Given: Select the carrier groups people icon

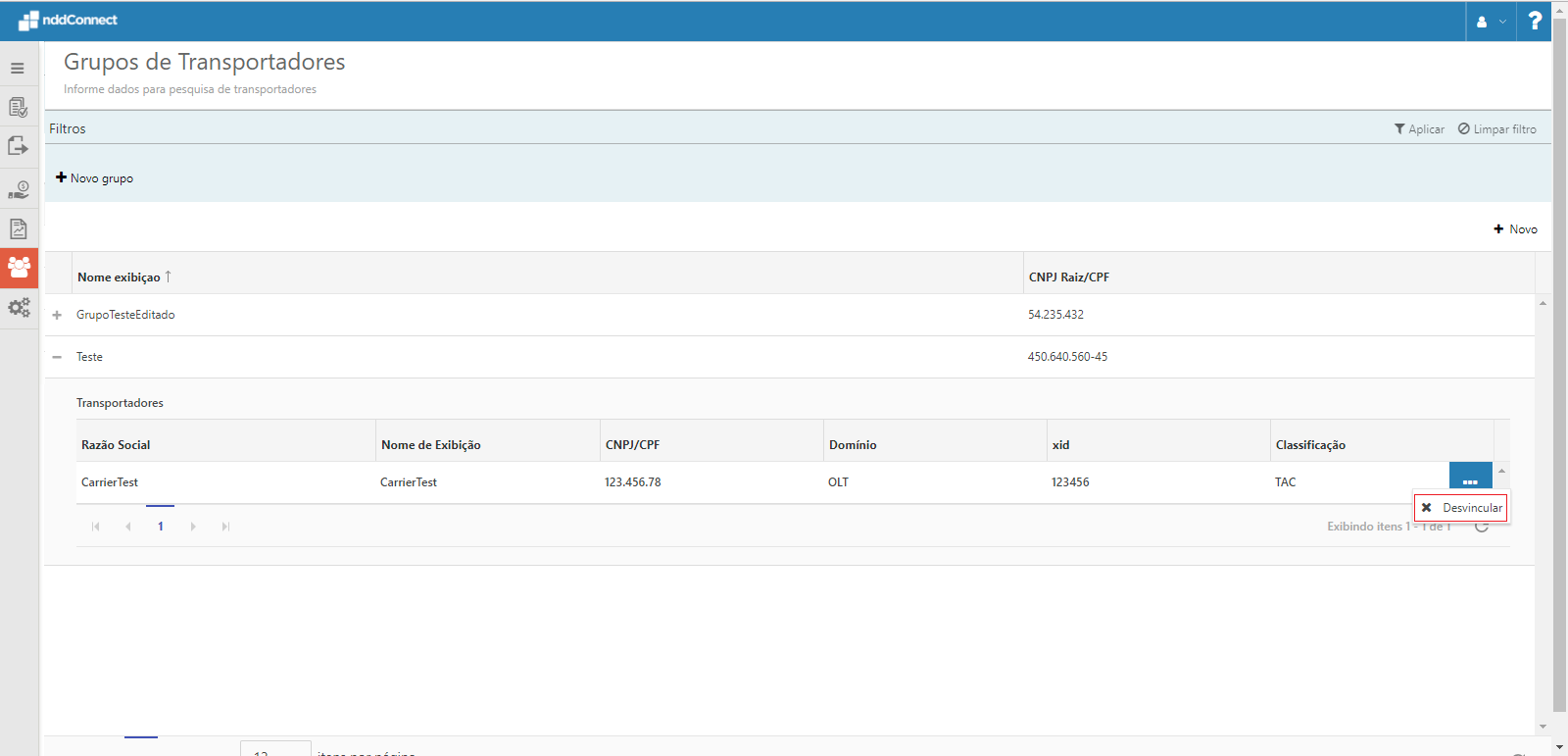Looking at the screenshot, I should [x=19, y=268].
